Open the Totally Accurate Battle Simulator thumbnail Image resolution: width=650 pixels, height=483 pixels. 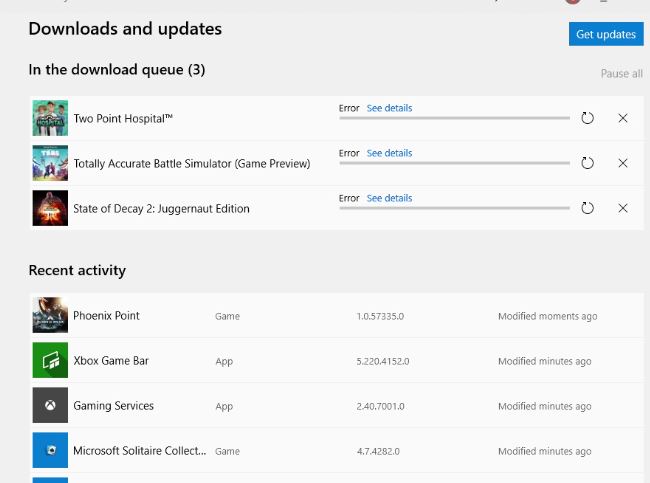click(50, 163)
